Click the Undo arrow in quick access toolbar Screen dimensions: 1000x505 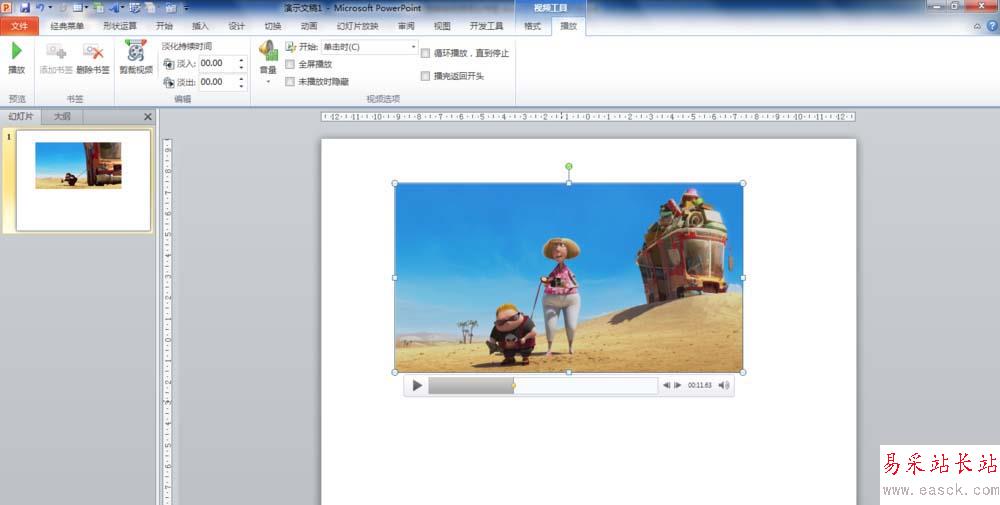click(x=40, y=8)
